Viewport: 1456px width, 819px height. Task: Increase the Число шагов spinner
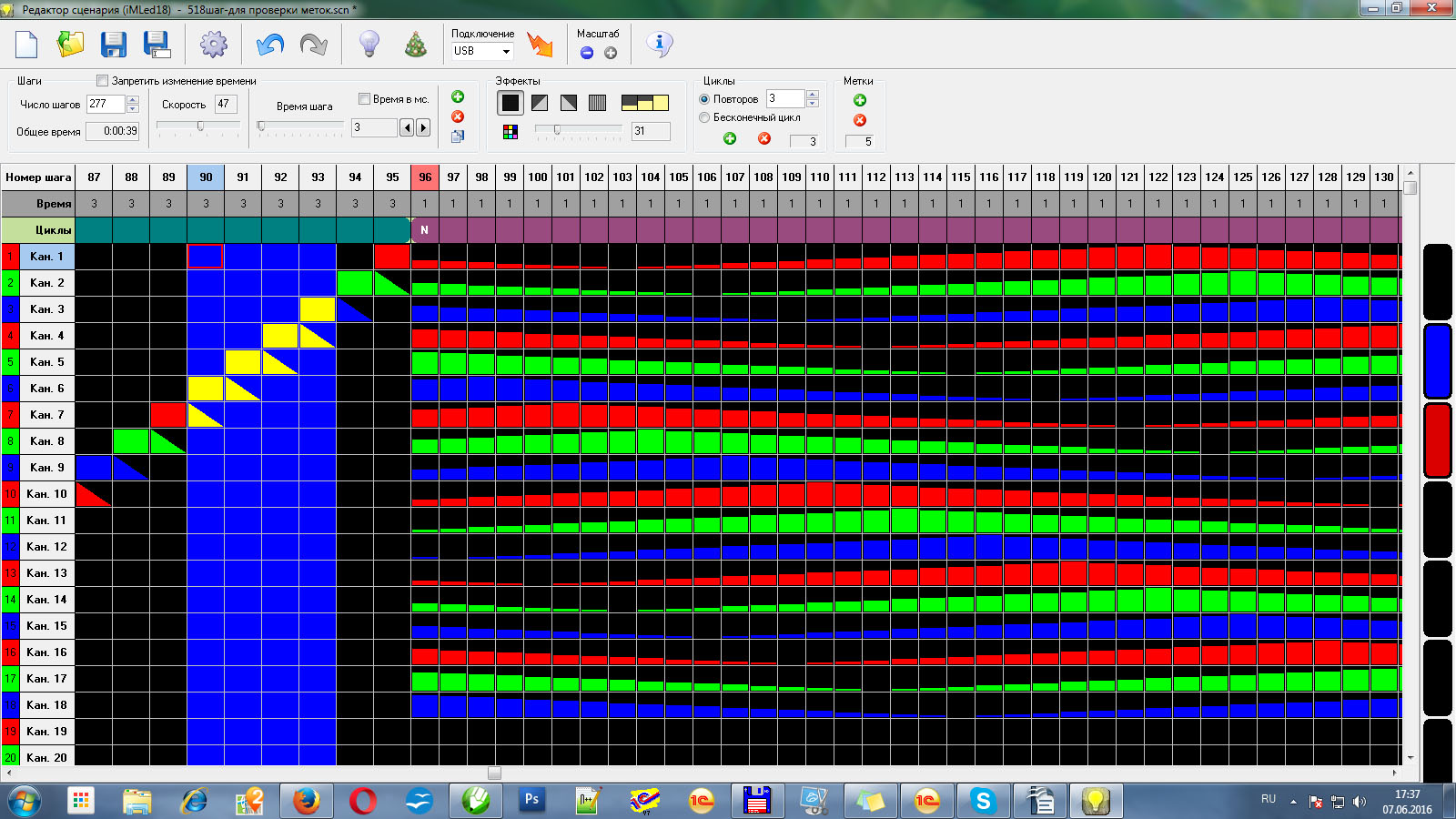tap(133, 99)
